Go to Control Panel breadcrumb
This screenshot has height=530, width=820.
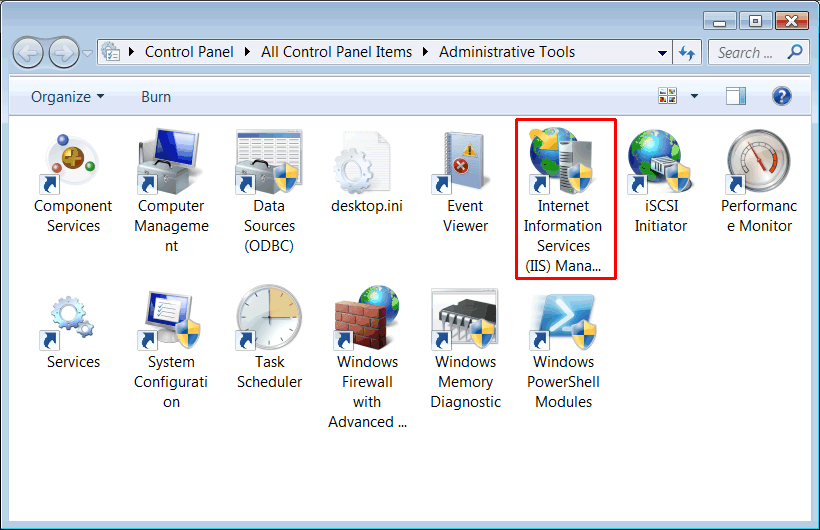point(189,52)
